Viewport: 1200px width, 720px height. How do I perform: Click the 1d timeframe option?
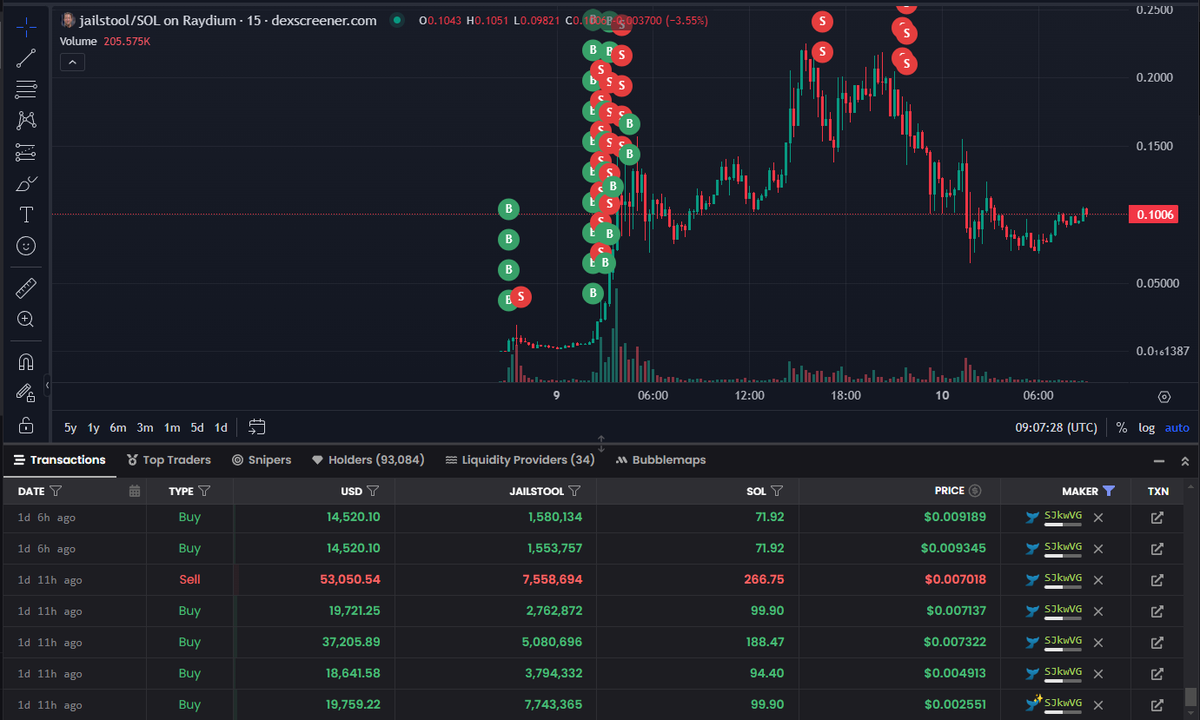click(x=220, y=426)
